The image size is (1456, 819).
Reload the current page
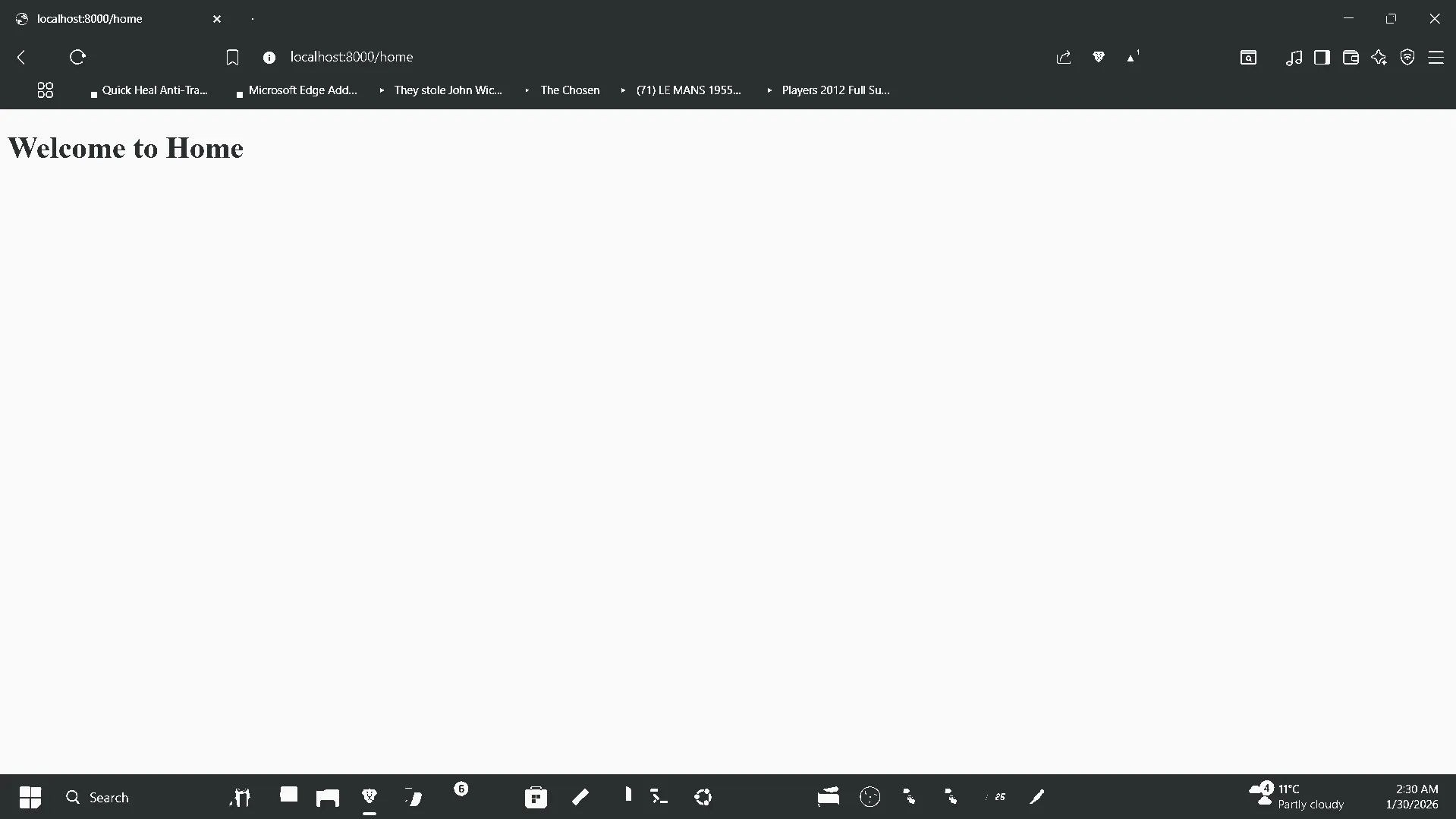(77, 57)
